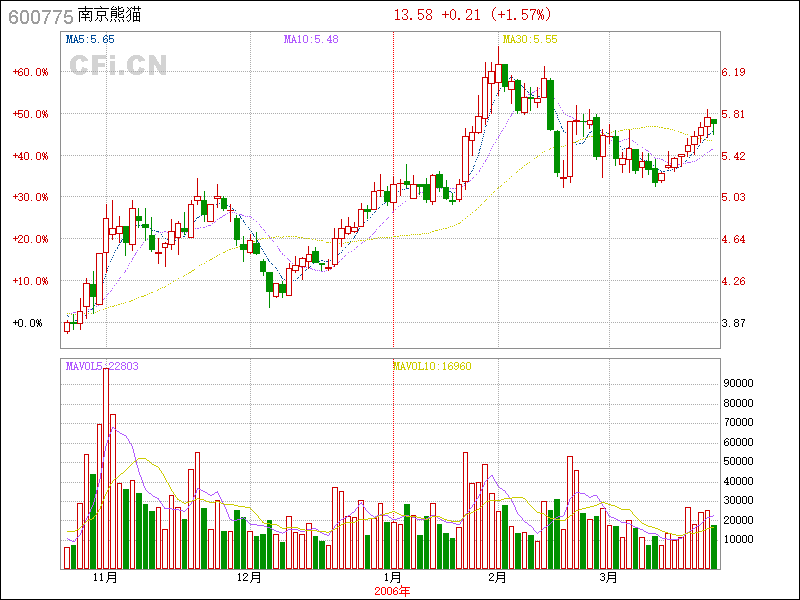Click the MA5:5.65 indicator label
This screenshot has width=800, height=600.
coord(90,39)
